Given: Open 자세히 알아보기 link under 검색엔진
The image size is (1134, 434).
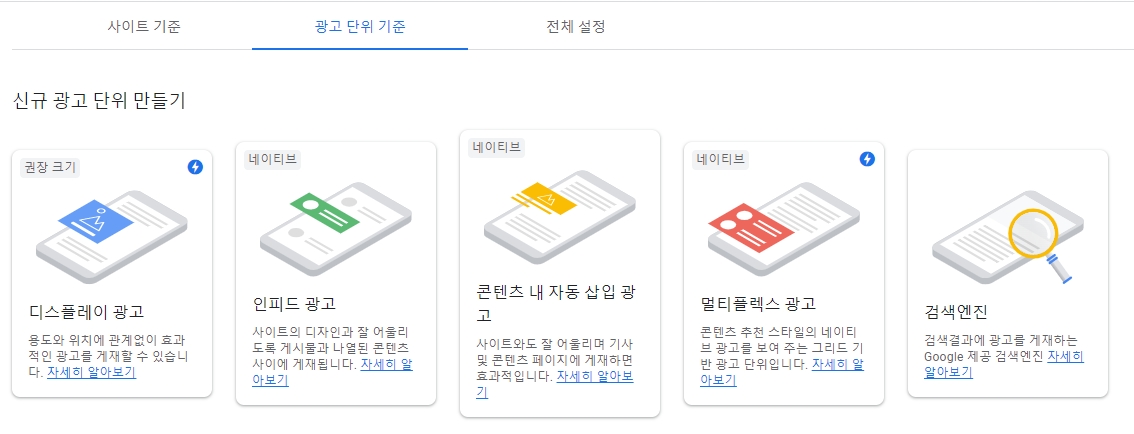Looking at the screenshot, I should (1005, 365).
